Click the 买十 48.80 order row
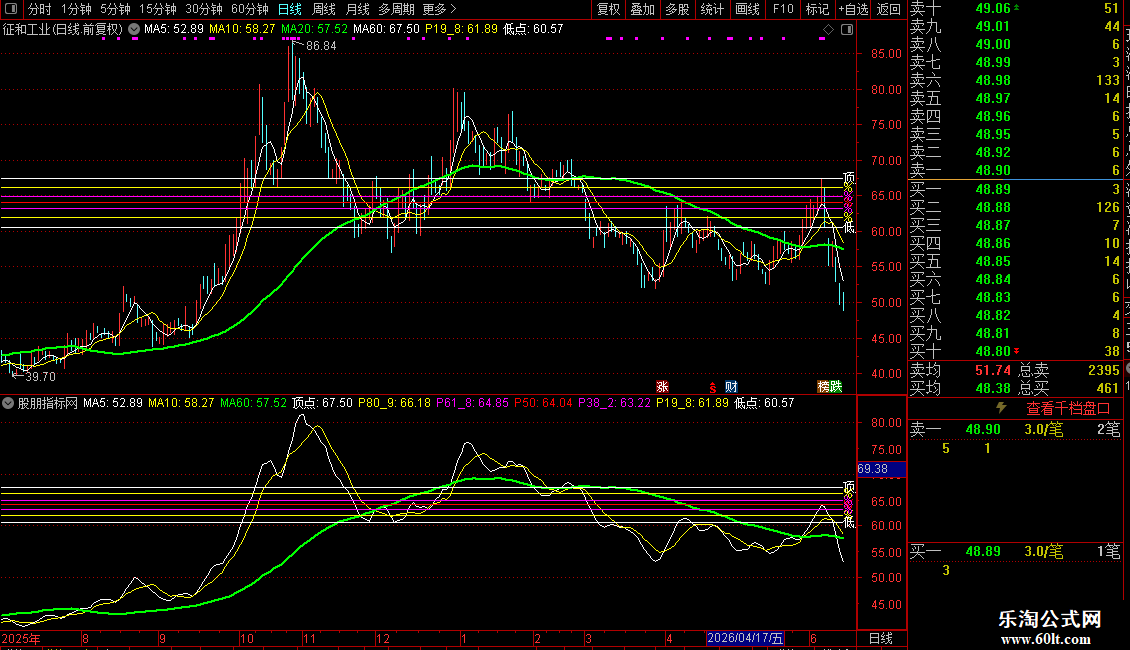 coord(1015,352)
